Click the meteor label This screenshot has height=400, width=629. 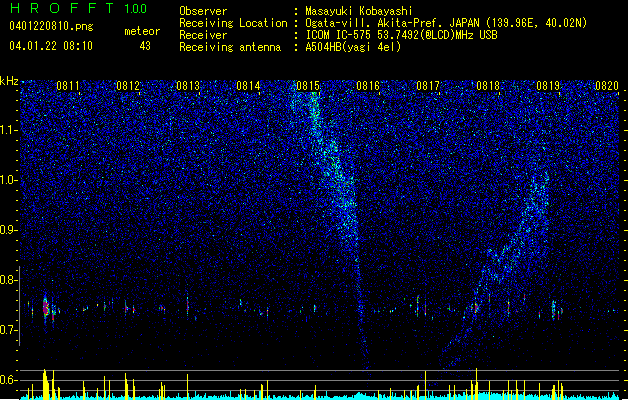point(142,31)
